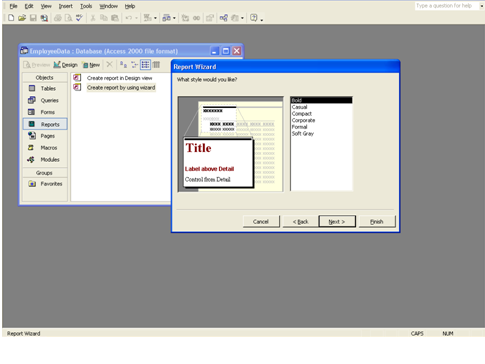Click the Spelling check icon
The image size is (485, 364).
coord(79,18)
